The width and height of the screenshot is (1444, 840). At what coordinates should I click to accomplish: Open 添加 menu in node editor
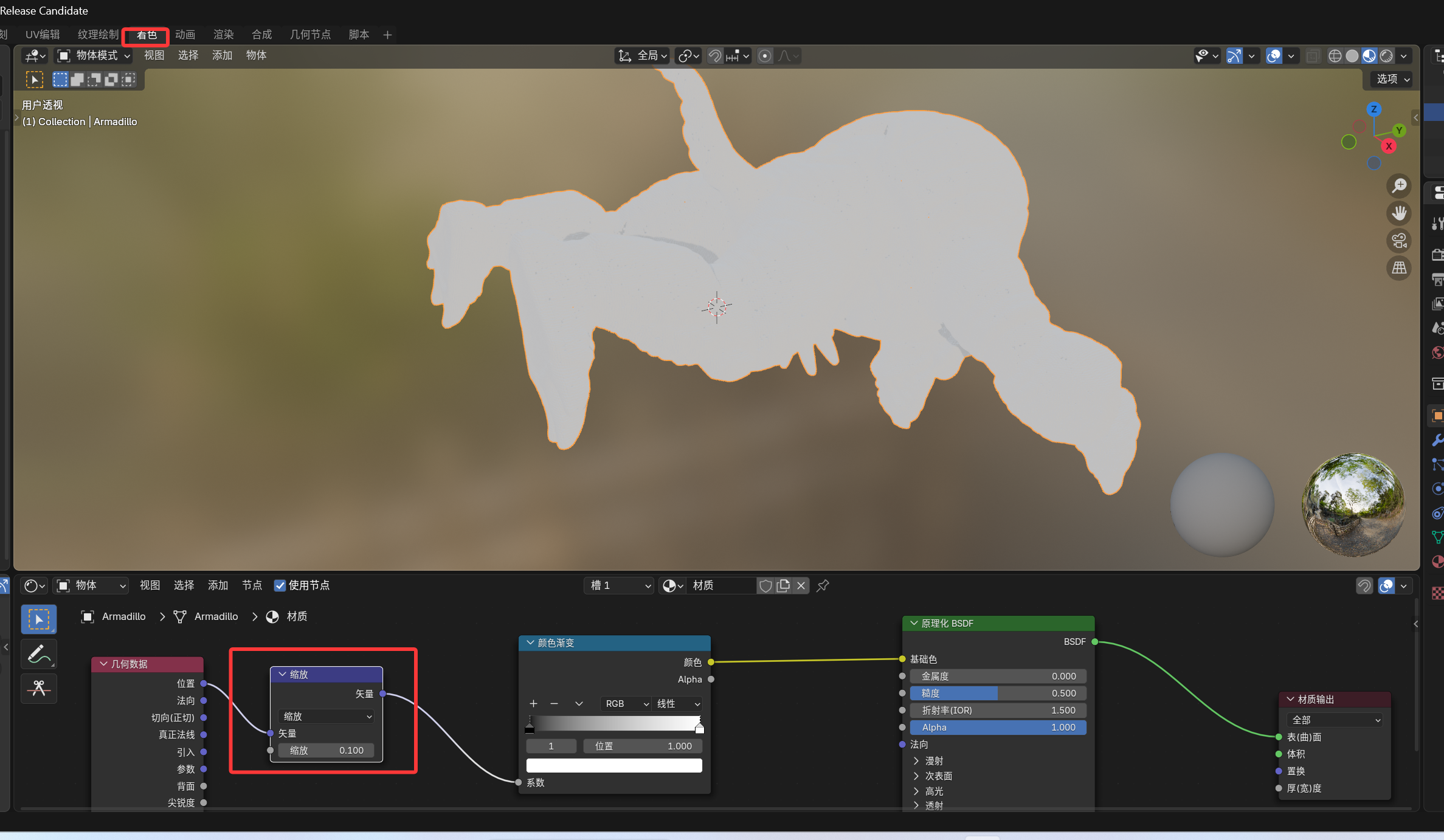pyautogui.click(x=218, y=585)
